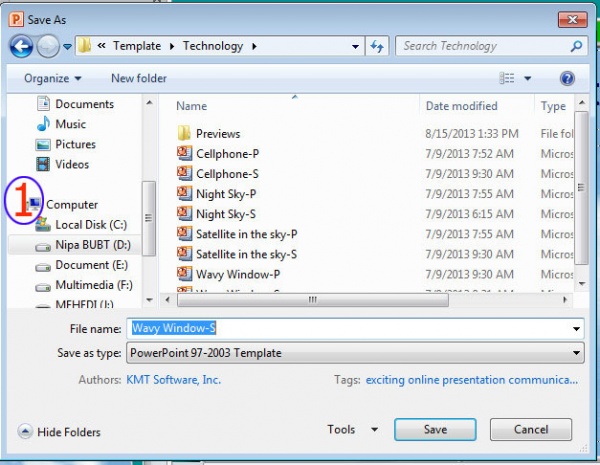Click the Satellite in the sky-P file icon
The image size is (600, 465).
pos(184,233)
